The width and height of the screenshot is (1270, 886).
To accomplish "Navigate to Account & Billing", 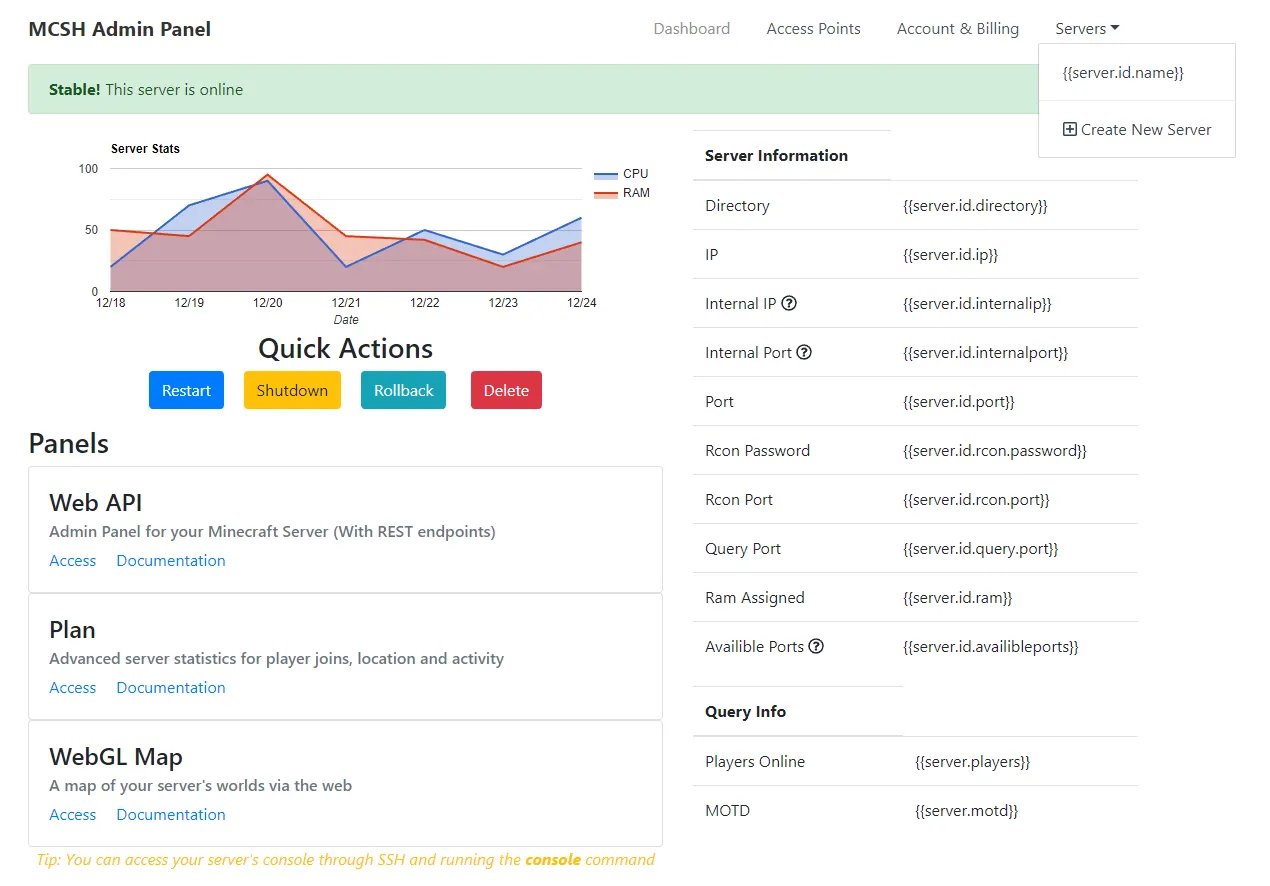I will [x=957, y=29].
